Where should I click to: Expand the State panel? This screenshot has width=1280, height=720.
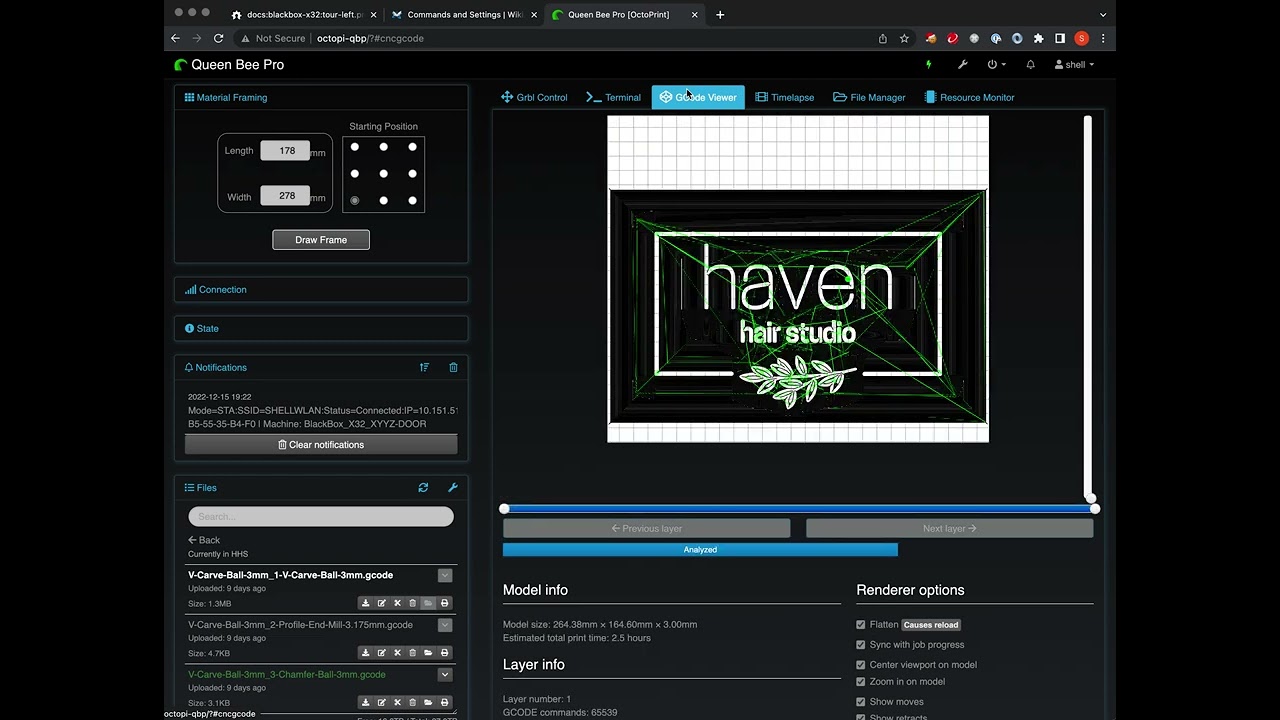point(202,329)
